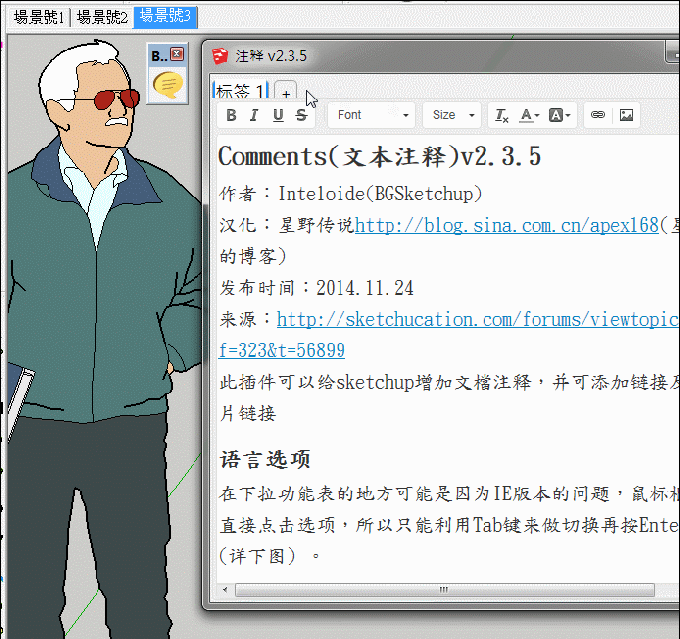Apply strikethrough to text
The height and width of the screenshot is (639, 680).
pyautogui.click(x=301, y=115)
